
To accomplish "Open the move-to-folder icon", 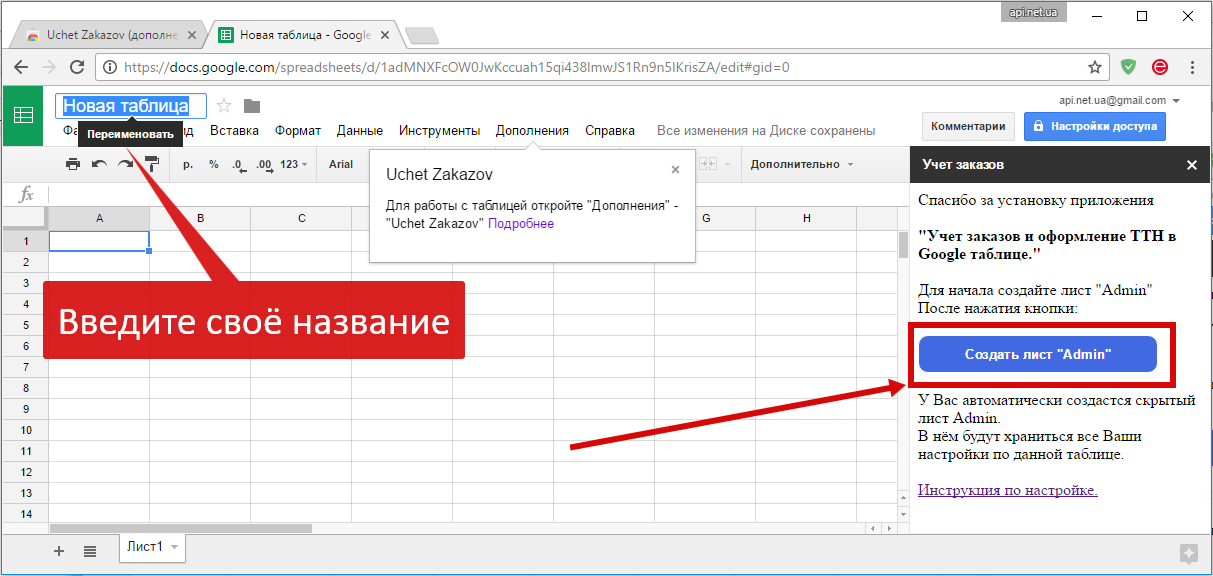I will pyautogui.click(x=252, y=106).
